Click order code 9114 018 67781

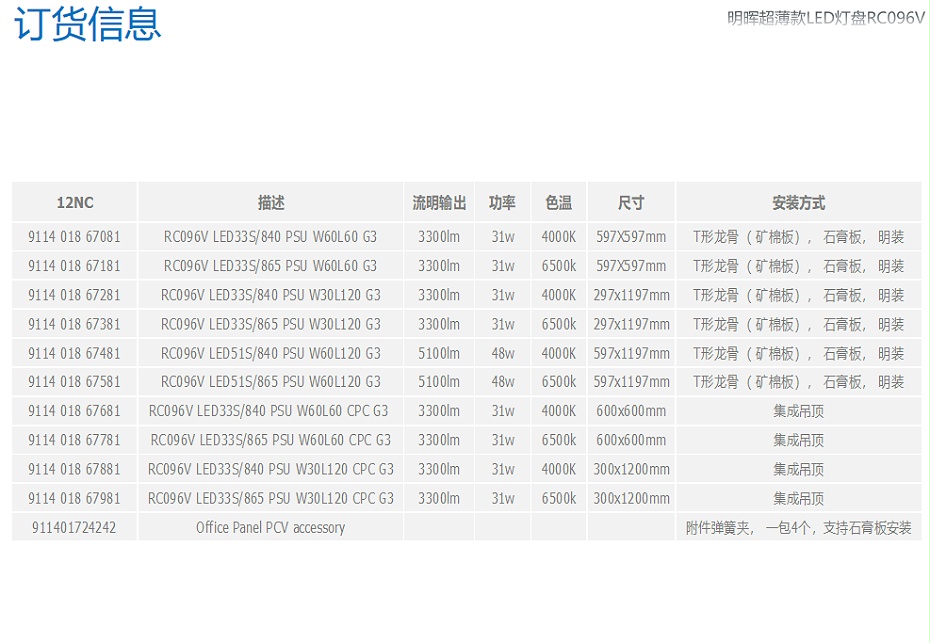pyautogui.click(x=74, y=440)
